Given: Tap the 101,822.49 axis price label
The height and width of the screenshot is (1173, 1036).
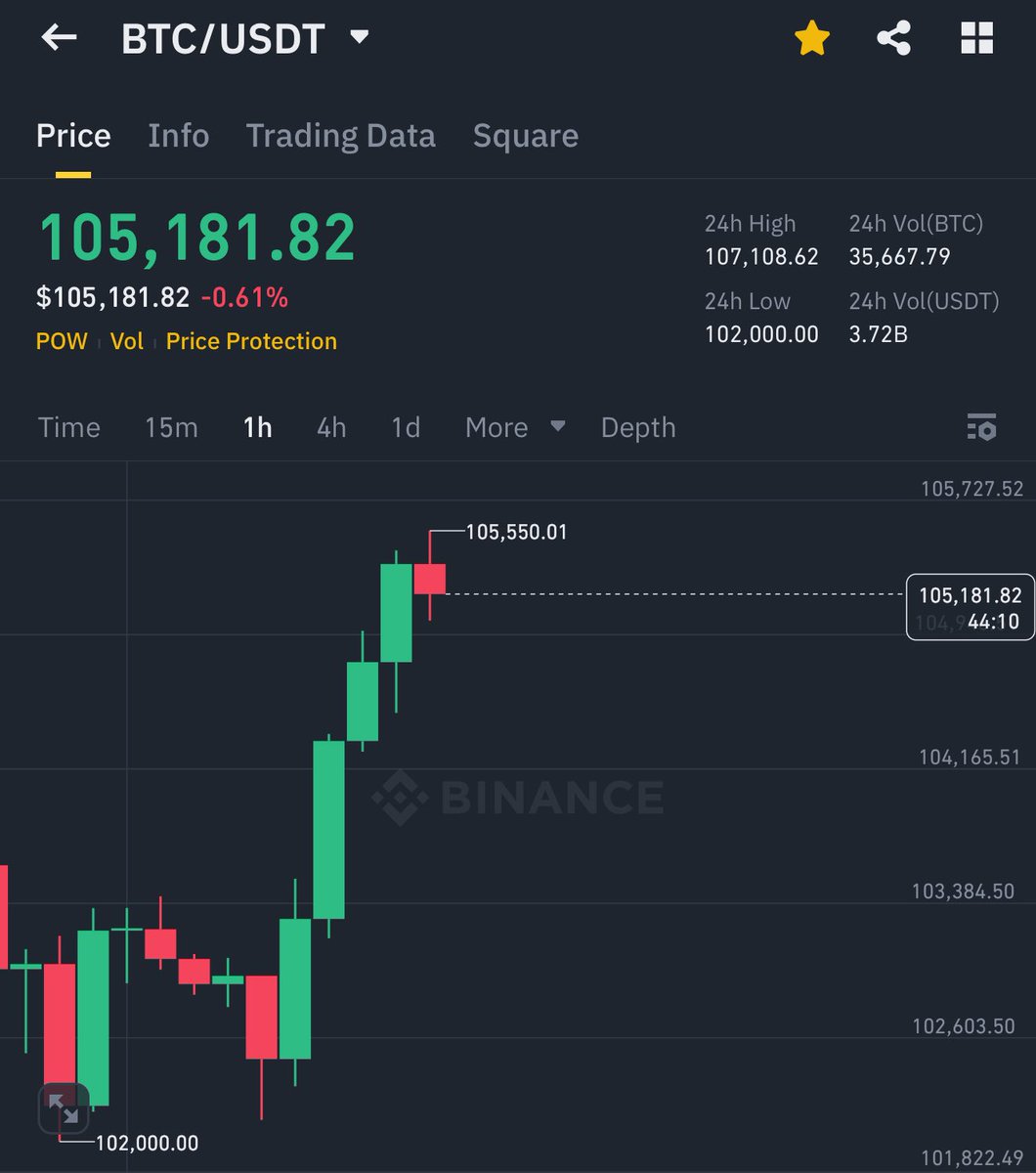Looking at the screenshot, I should coord(971,1159).
